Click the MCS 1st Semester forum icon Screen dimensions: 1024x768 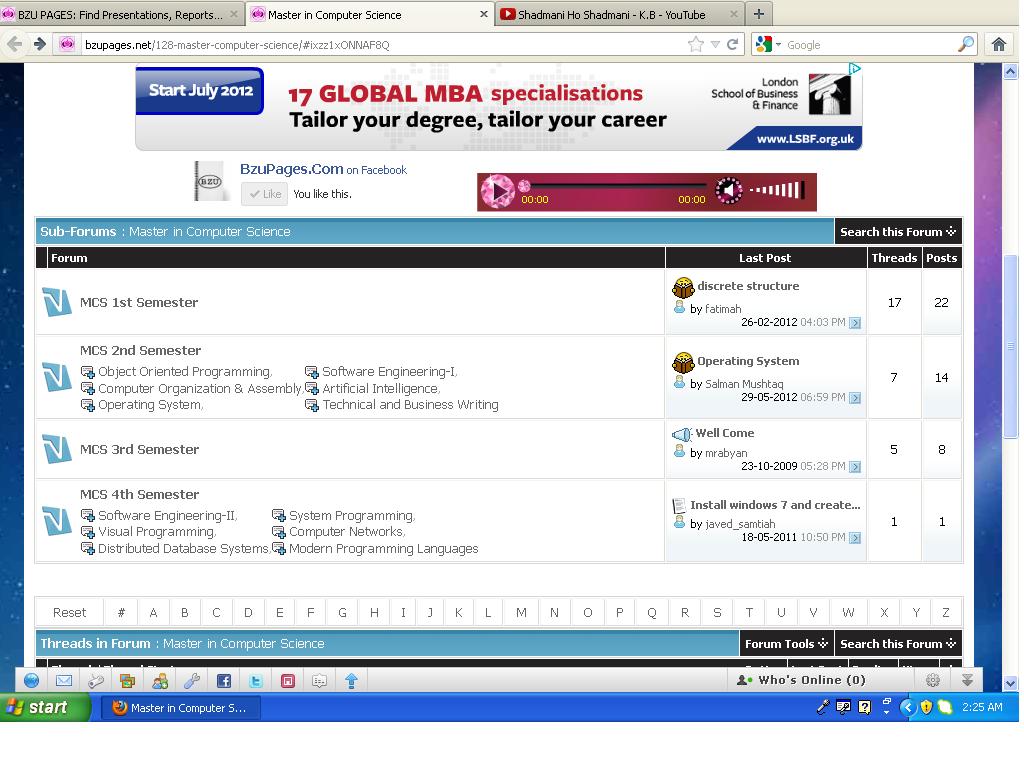pos(57,302)
